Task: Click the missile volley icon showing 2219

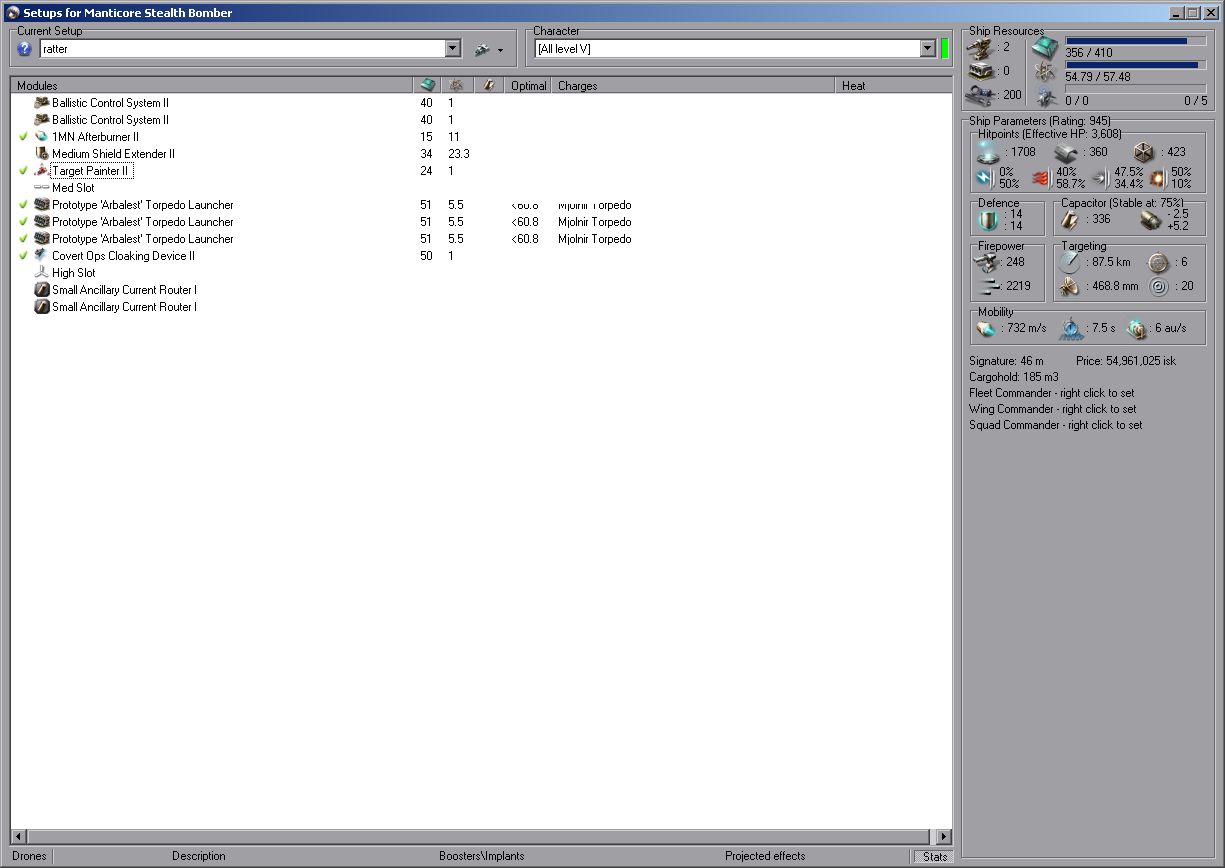Action: [x=990, y=287]
